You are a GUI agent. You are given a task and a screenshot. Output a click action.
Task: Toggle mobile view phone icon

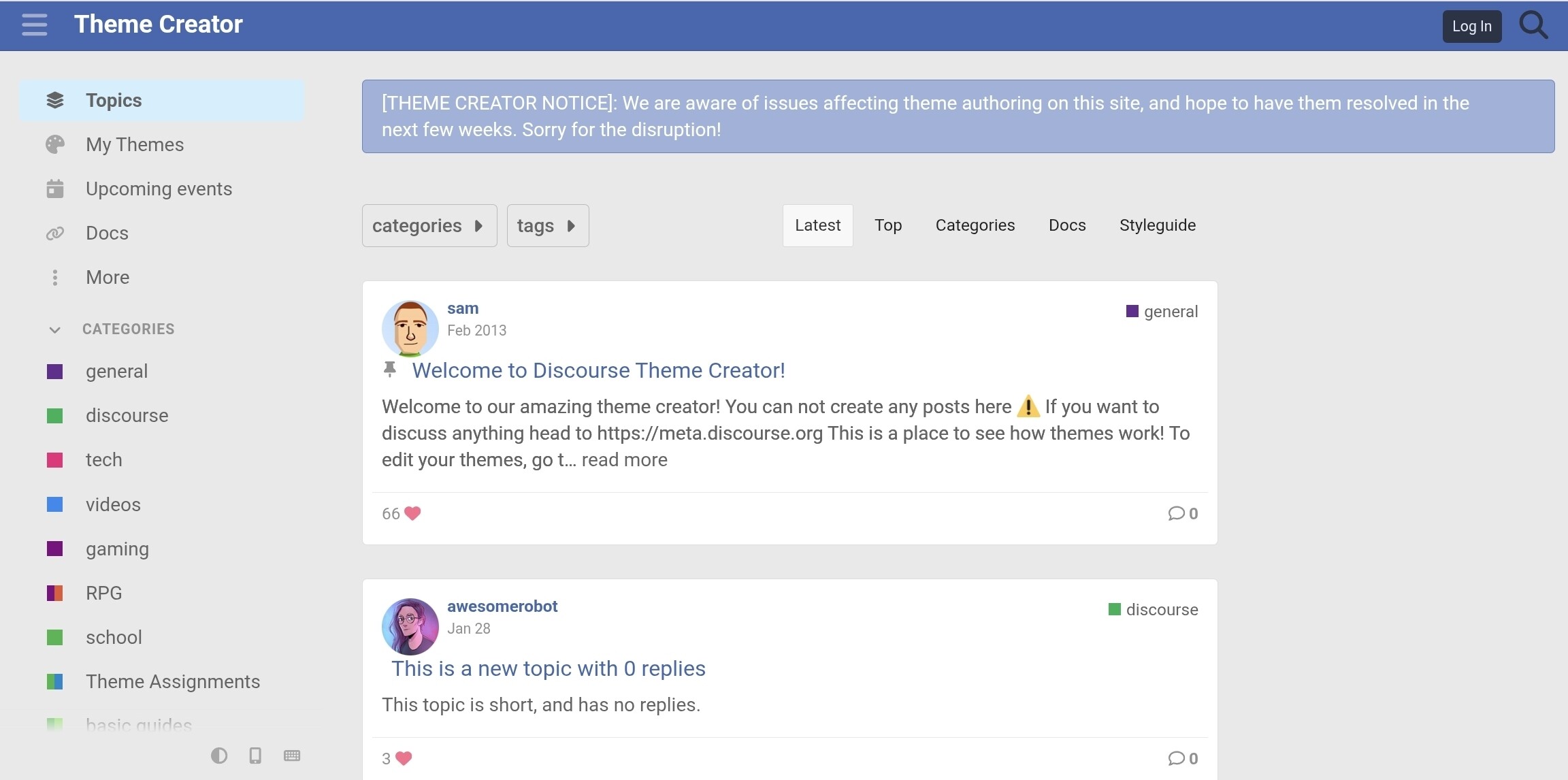tap(255, 755)
